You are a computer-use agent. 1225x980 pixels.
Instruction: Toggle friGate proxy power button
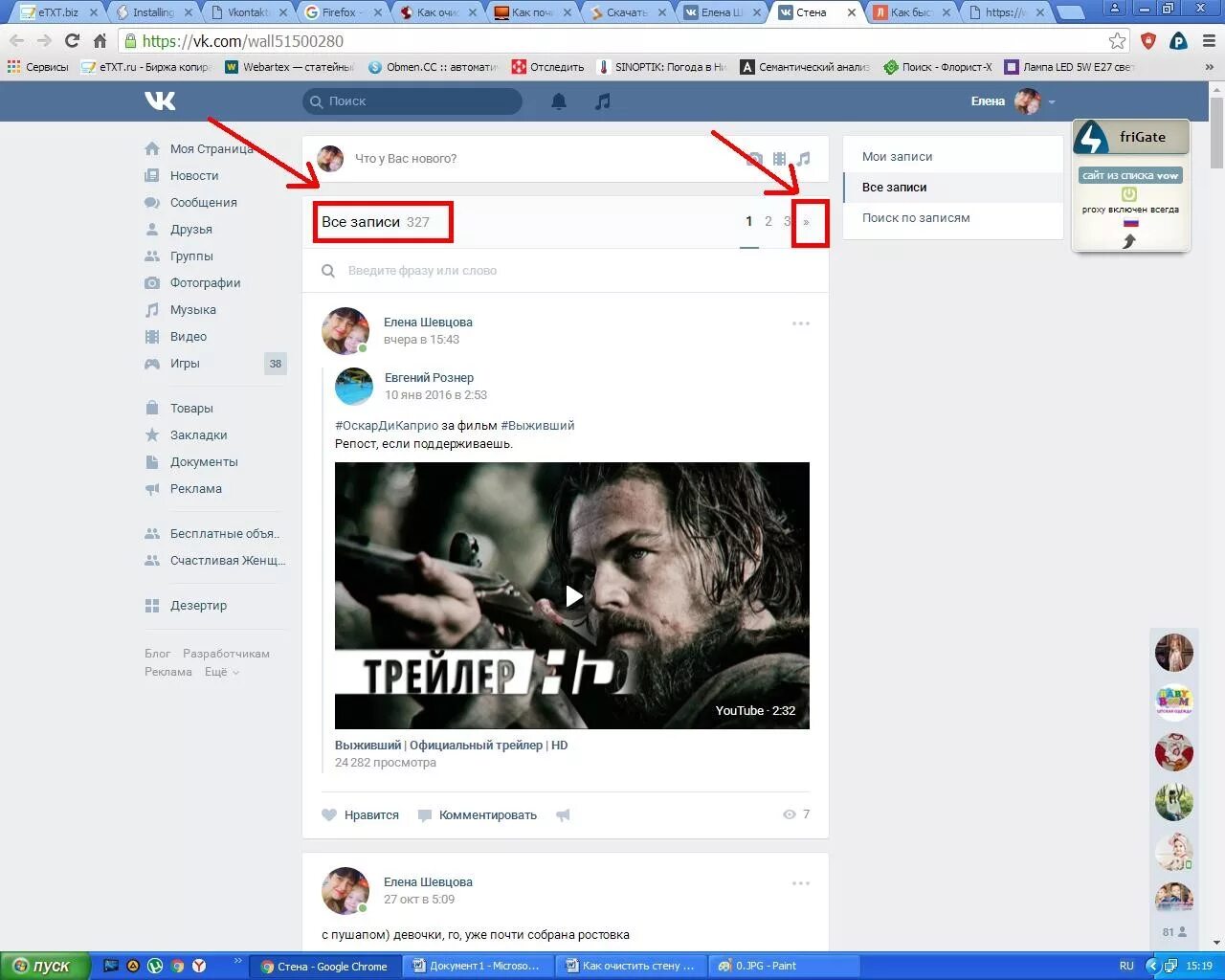point(1129,194)
